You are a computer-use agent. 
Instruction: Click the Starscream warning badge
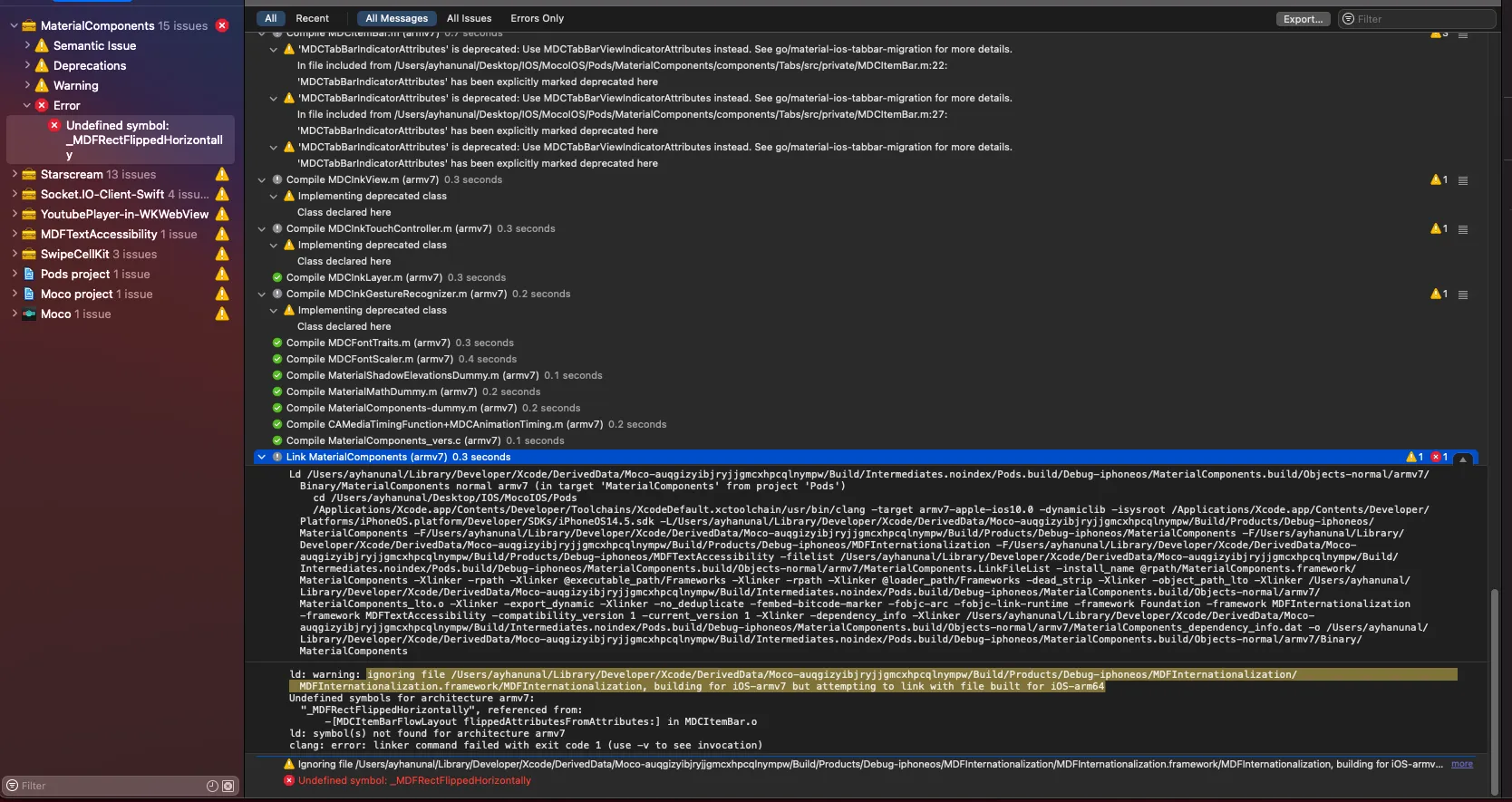222,174
